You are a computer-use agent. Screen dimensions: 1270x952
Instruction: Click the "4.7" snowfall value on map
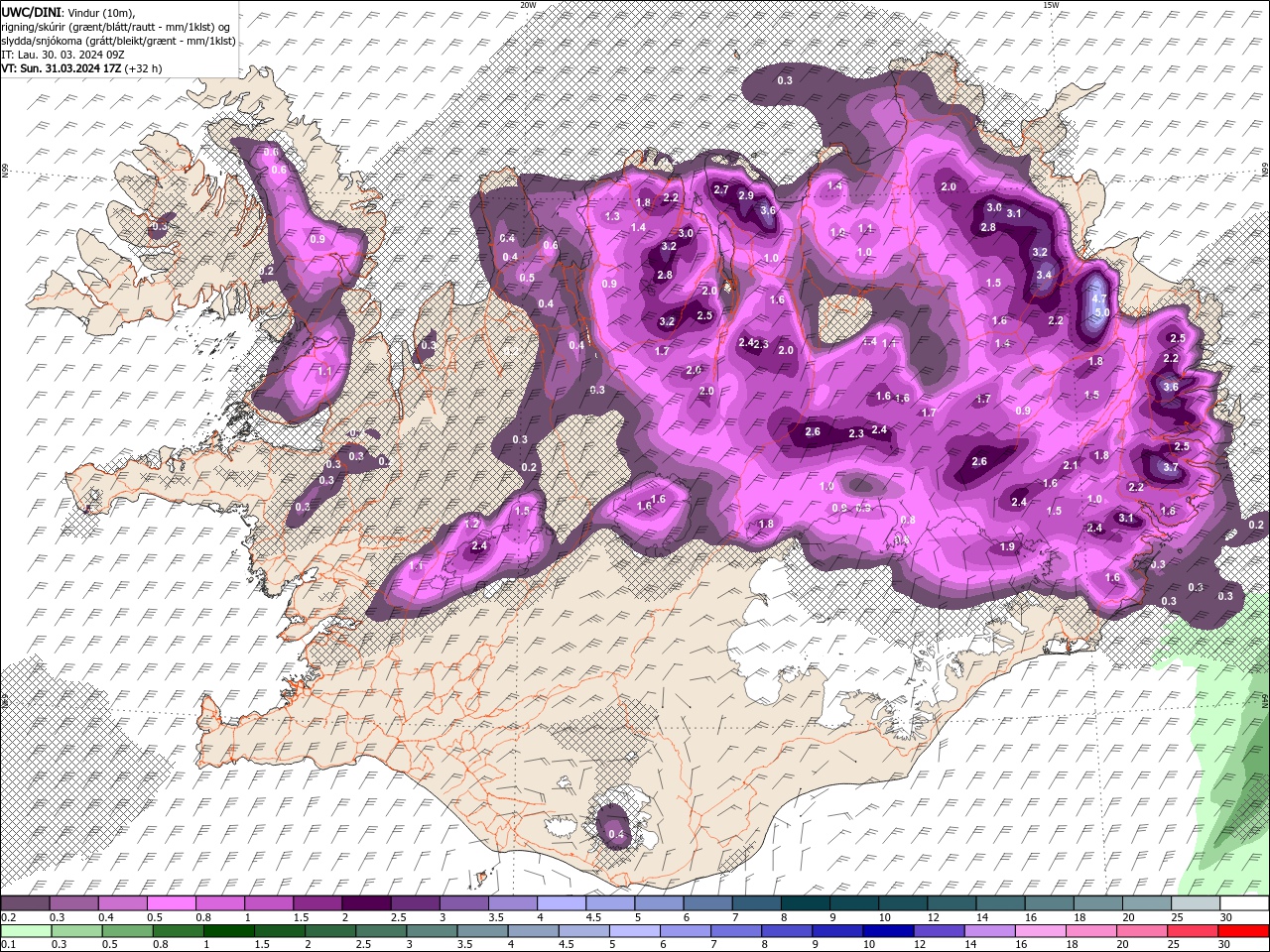[x=1098, y=298]
